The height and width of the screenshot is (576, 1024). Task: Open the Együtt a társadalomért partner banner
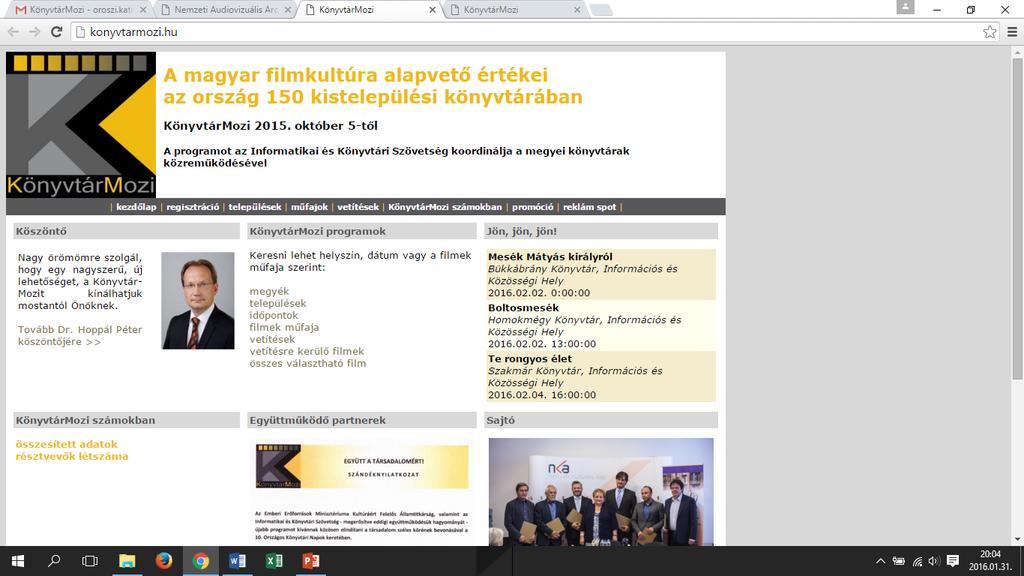point(362,466)
